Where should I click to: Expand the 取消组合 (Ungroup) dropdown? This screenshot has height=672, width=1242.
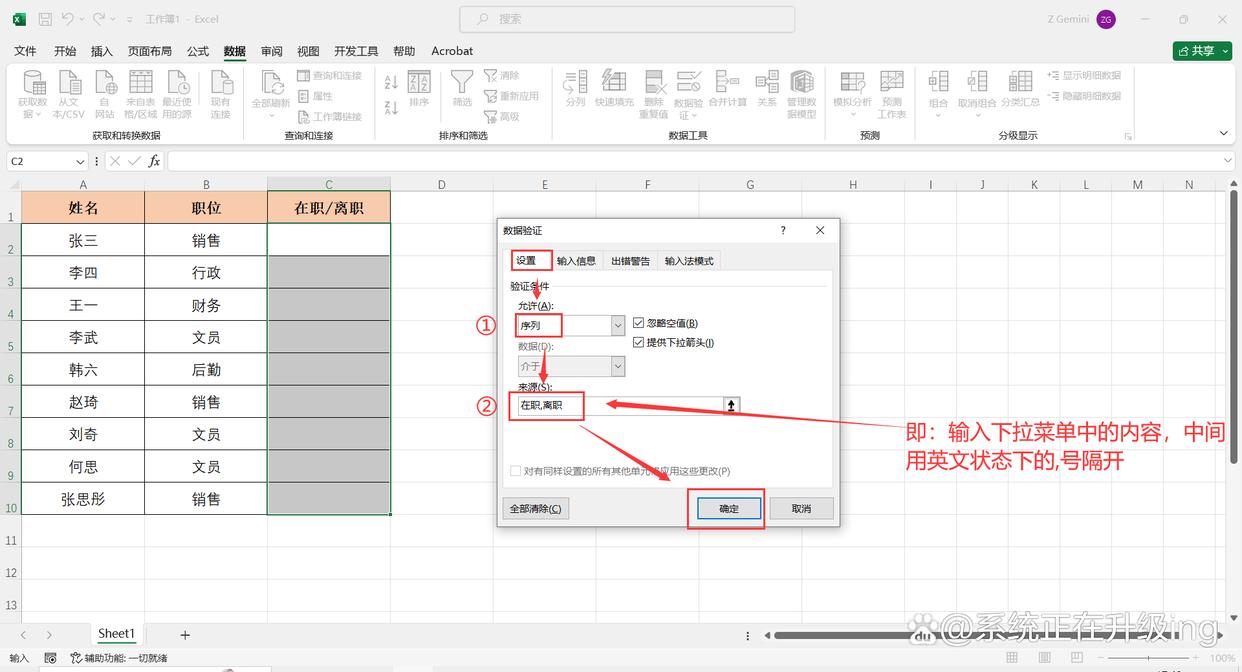point(977,115)
